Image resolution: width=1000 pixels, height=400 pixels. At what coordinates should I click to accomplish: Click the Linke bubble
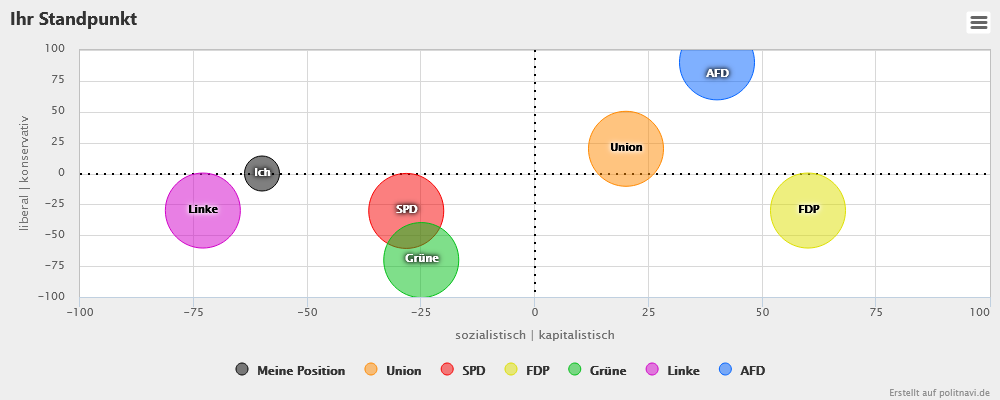click(203, 210)
